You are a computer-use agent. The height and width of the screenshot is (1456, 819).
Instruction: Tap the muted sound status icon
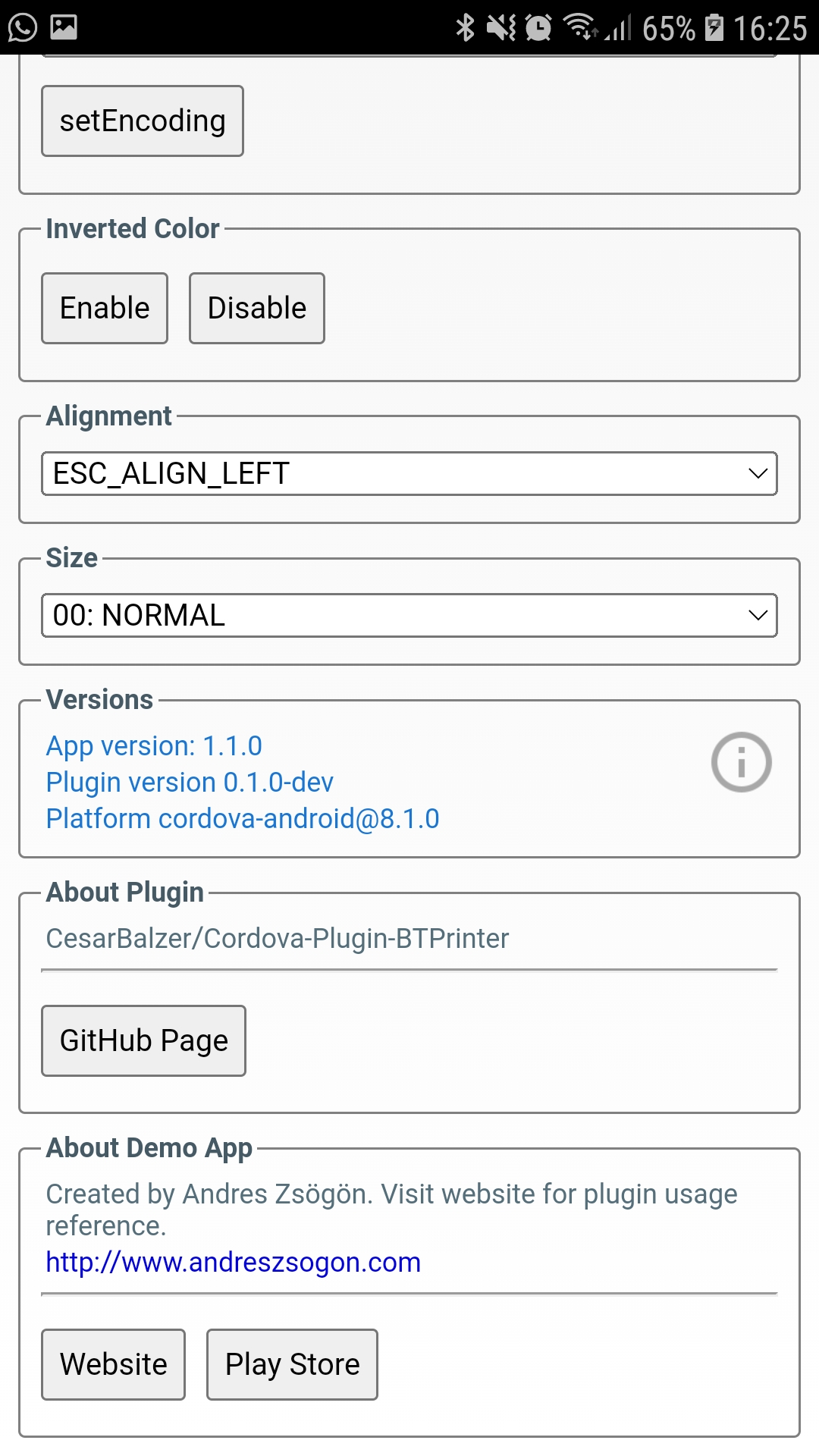point(501,28)
